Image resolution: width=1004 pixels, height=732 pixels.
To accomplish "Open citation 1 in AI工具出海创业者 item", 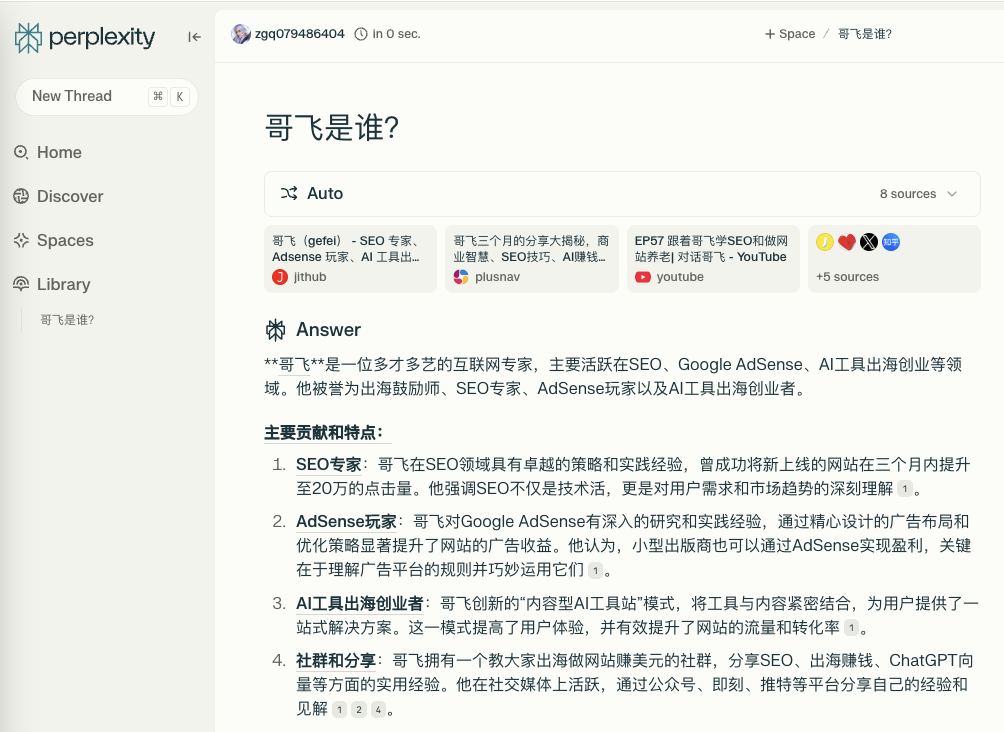I will click(851, 628).
